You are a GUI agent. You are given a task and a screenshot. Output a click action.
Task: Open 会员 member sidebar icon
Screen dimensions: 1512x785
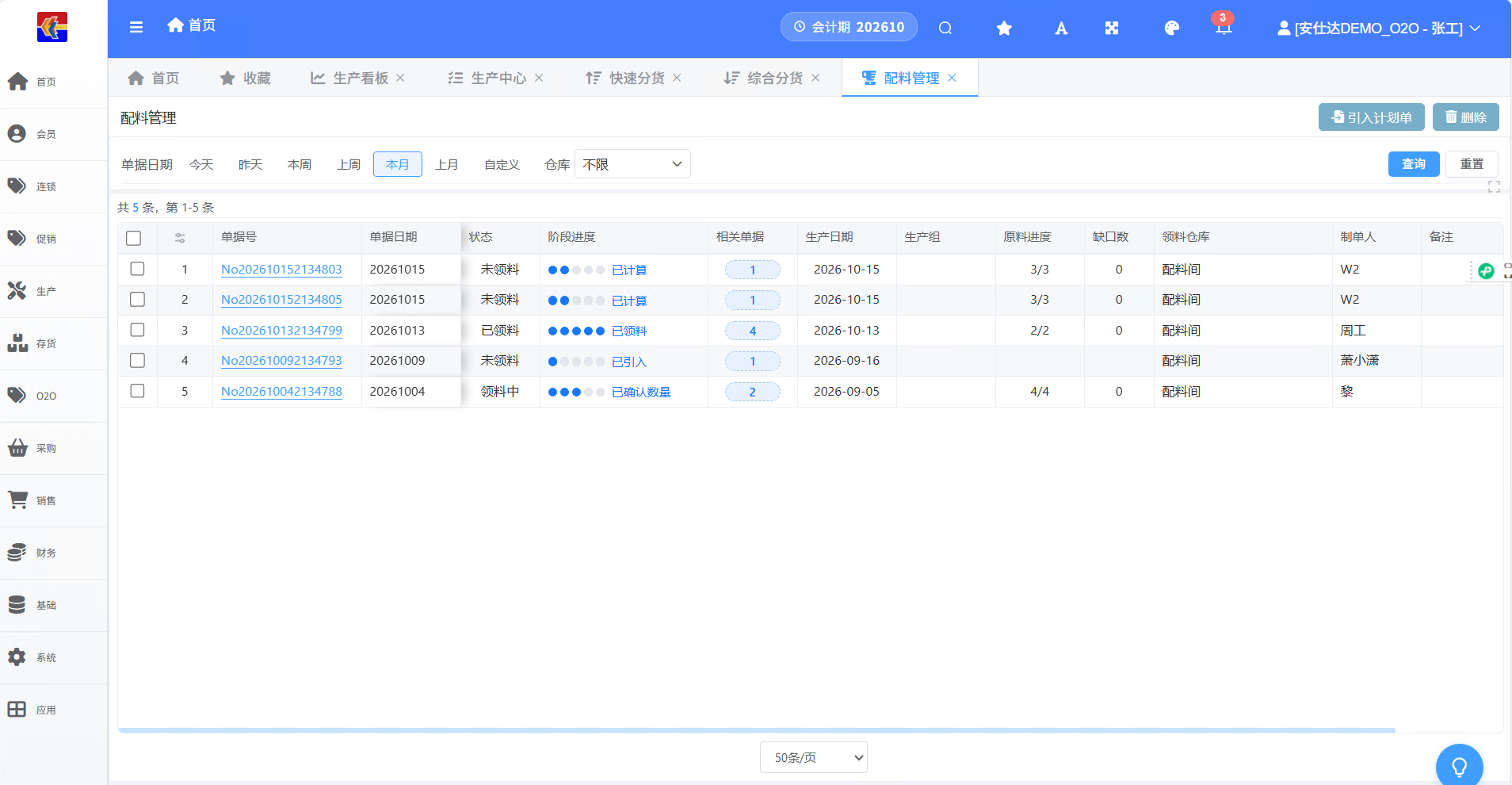point(17,134)
